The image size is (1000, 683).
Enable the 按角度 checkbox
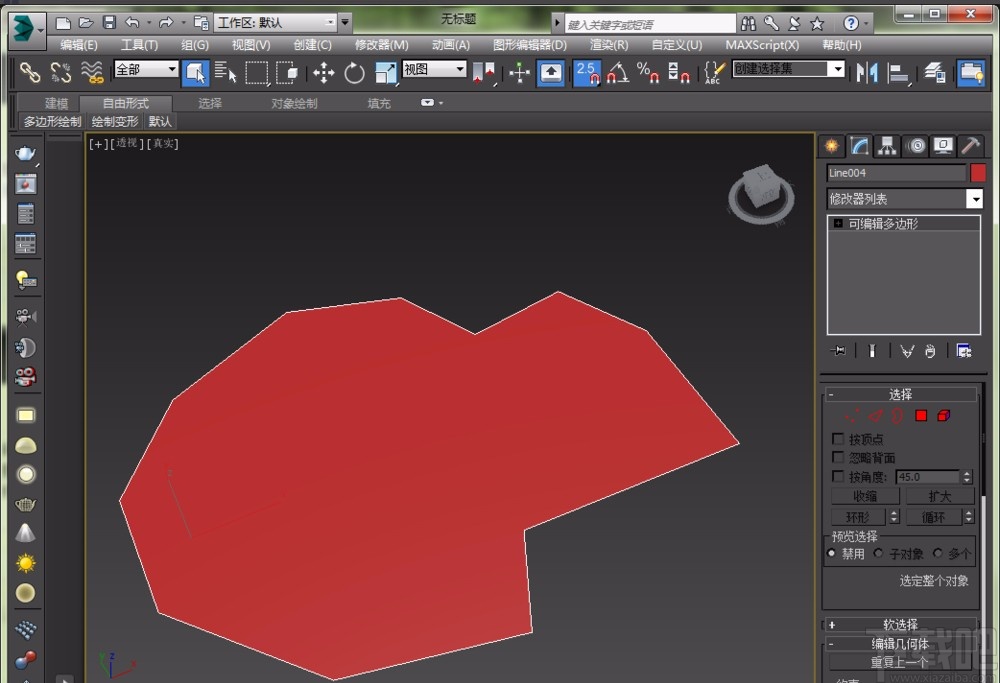pyautogui.click(x=837, y=476)
